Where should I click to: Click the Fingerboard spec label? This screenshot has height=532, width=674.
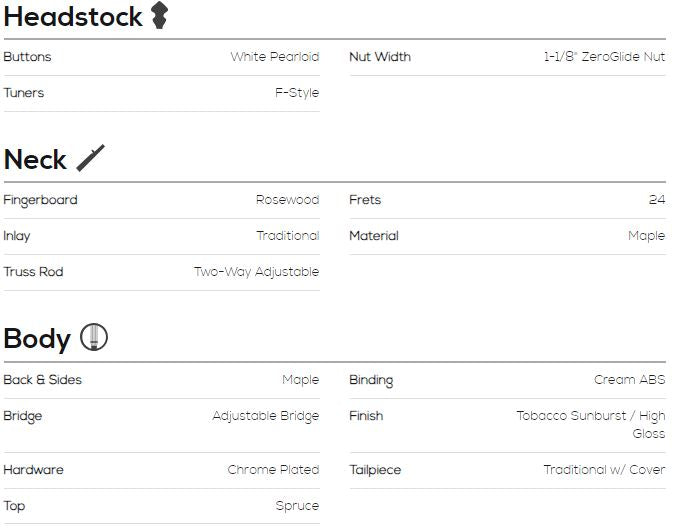tap(40, 201)
